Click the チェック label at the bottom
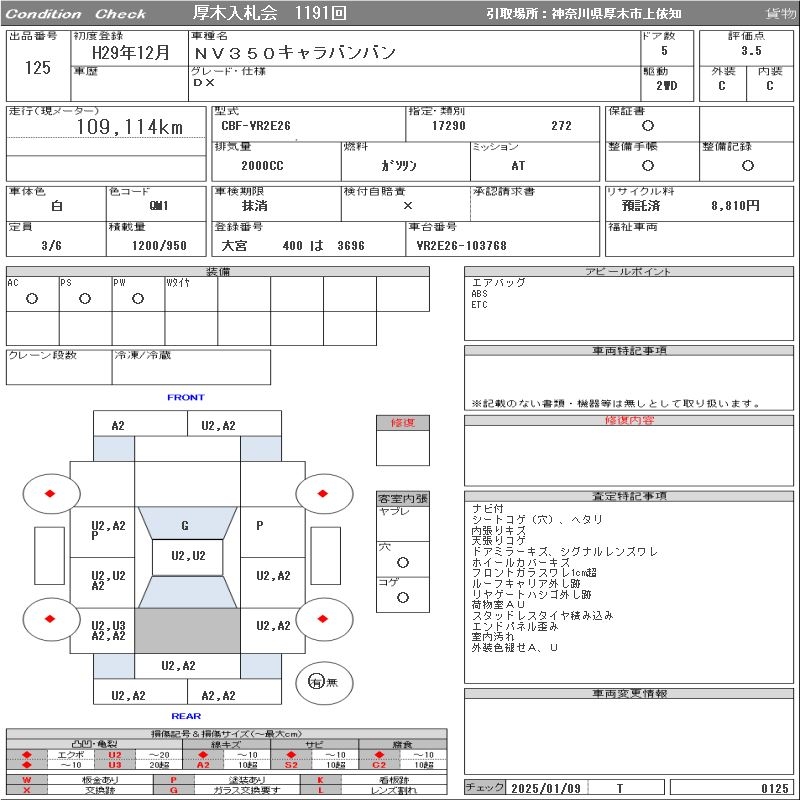This screenshot has height=800, width=800. click(485, 787)
